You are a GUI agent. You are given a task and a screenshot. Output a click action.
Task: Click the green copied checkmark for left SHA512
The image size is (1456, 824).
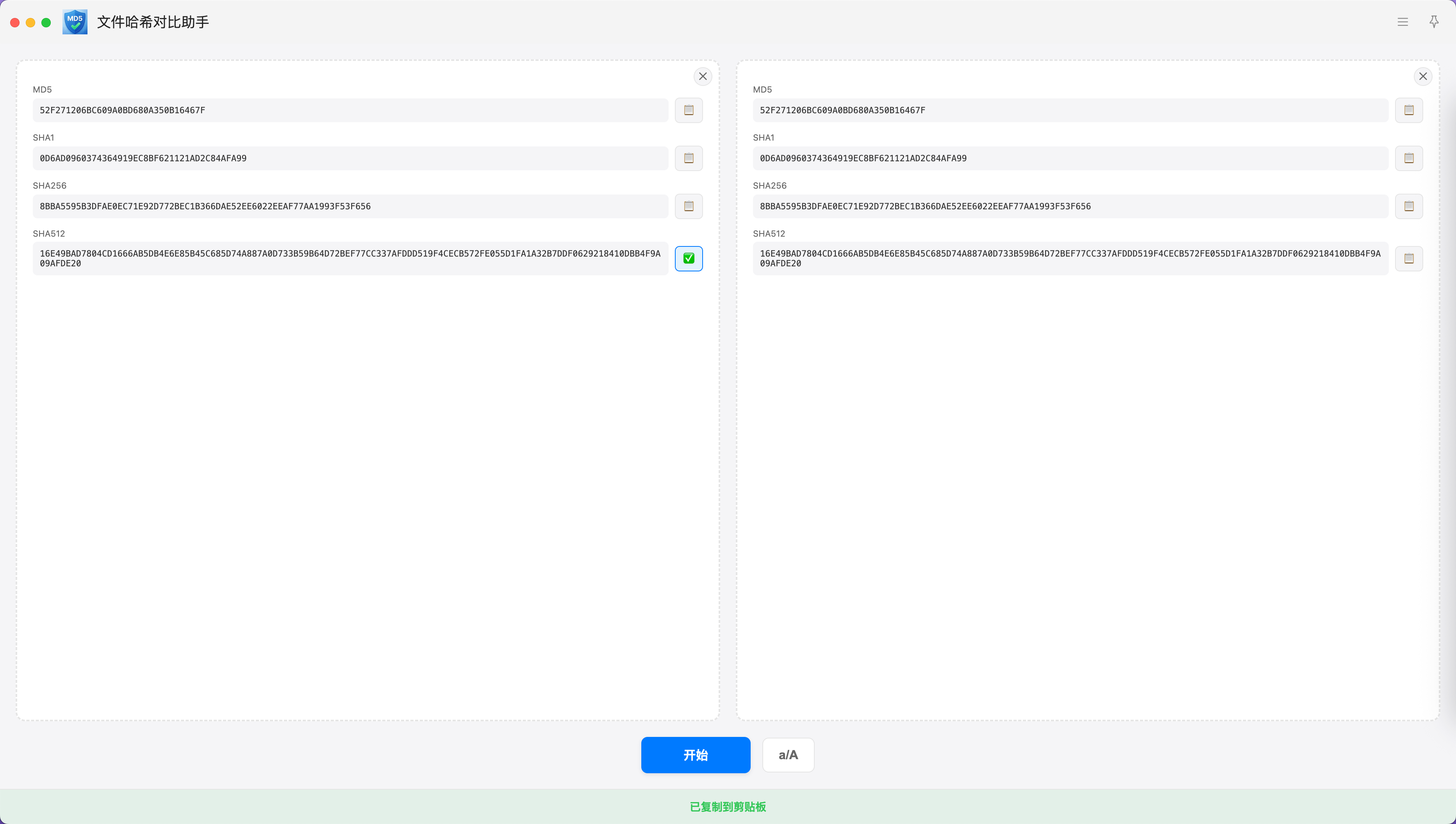pos(689,259)
